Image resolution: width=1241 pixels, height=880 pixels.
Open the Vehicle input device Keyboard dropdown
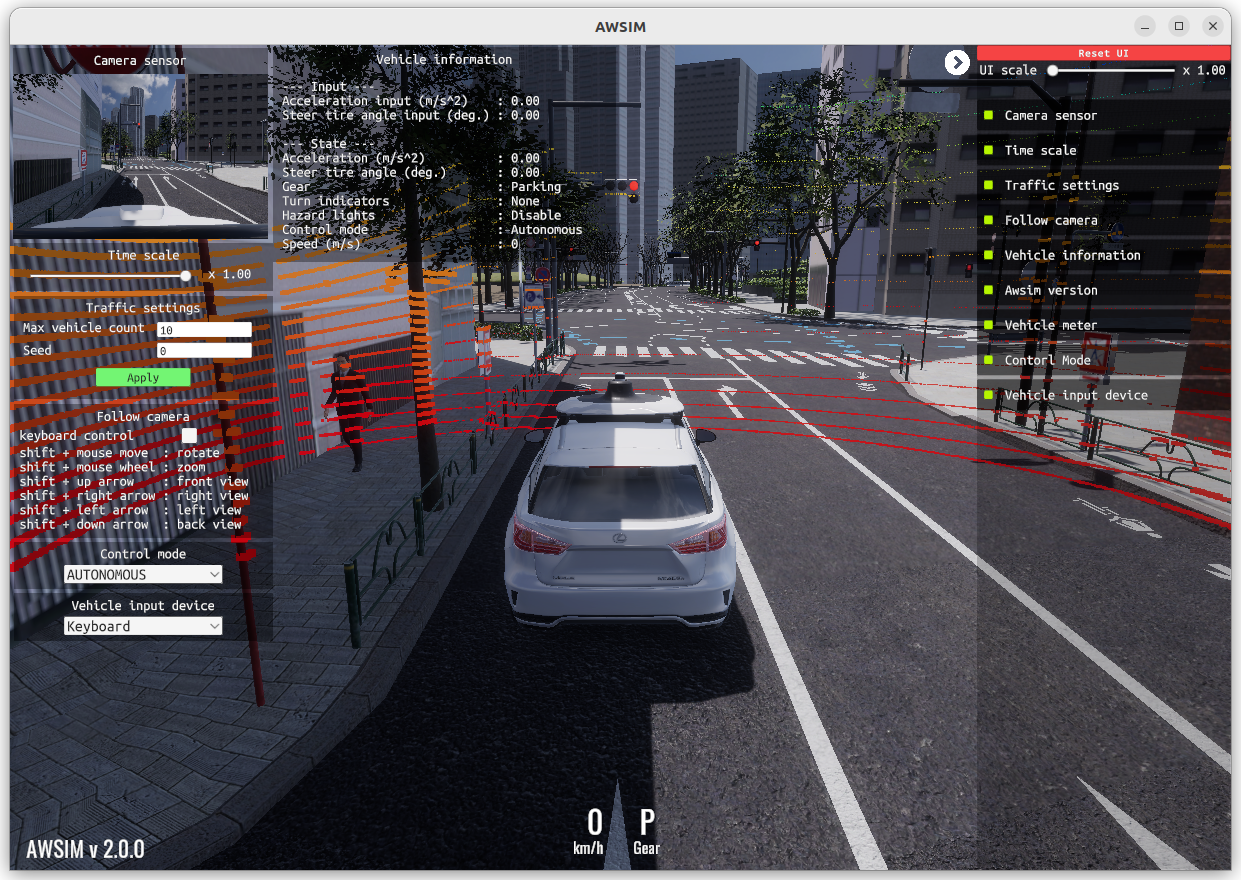[143, 626]
